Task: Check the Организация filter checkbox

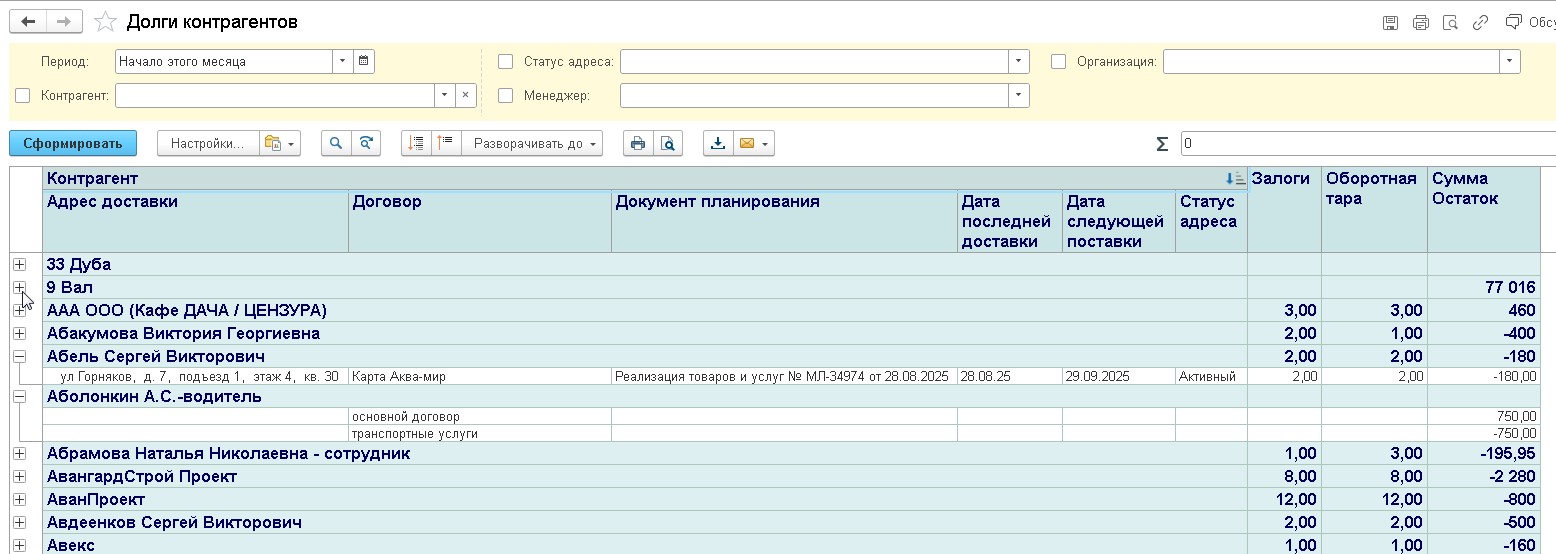Action: [x=1058, y=61]
